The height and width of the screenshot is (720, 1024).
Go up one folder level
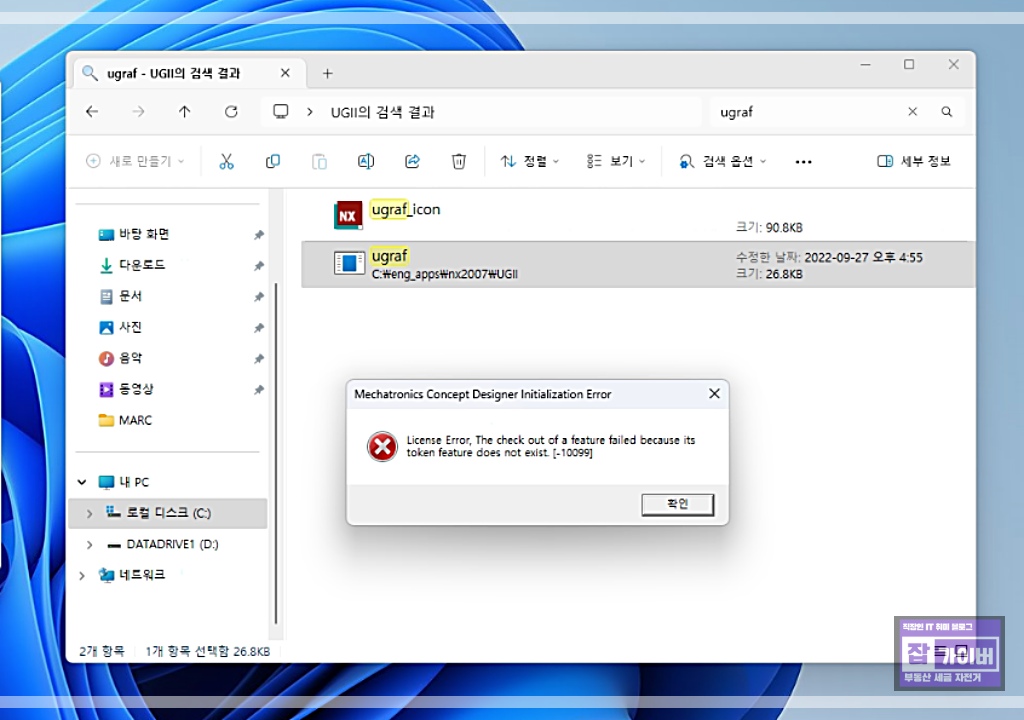(x=185, y=112)
